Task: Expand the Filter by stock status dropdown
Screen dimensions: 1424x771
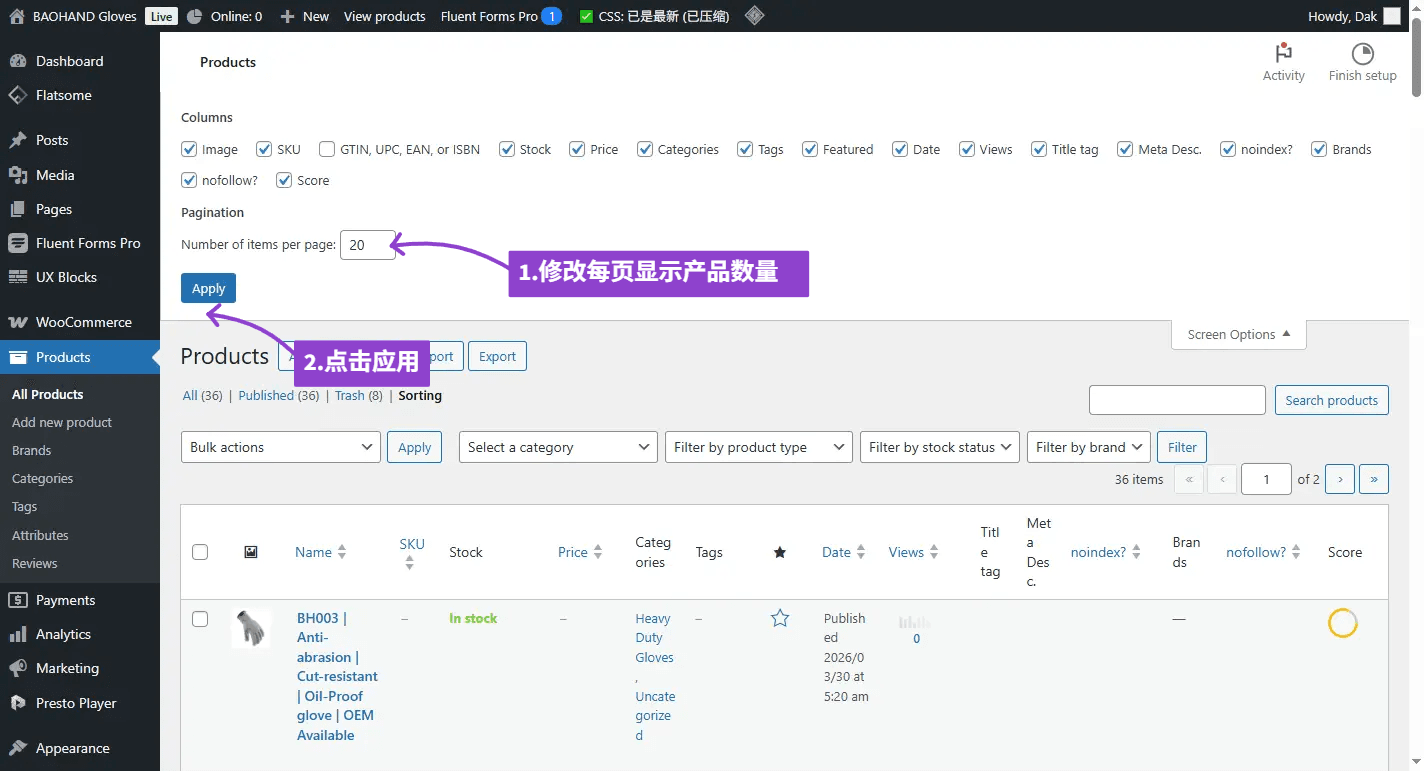Action: point(939,448)
